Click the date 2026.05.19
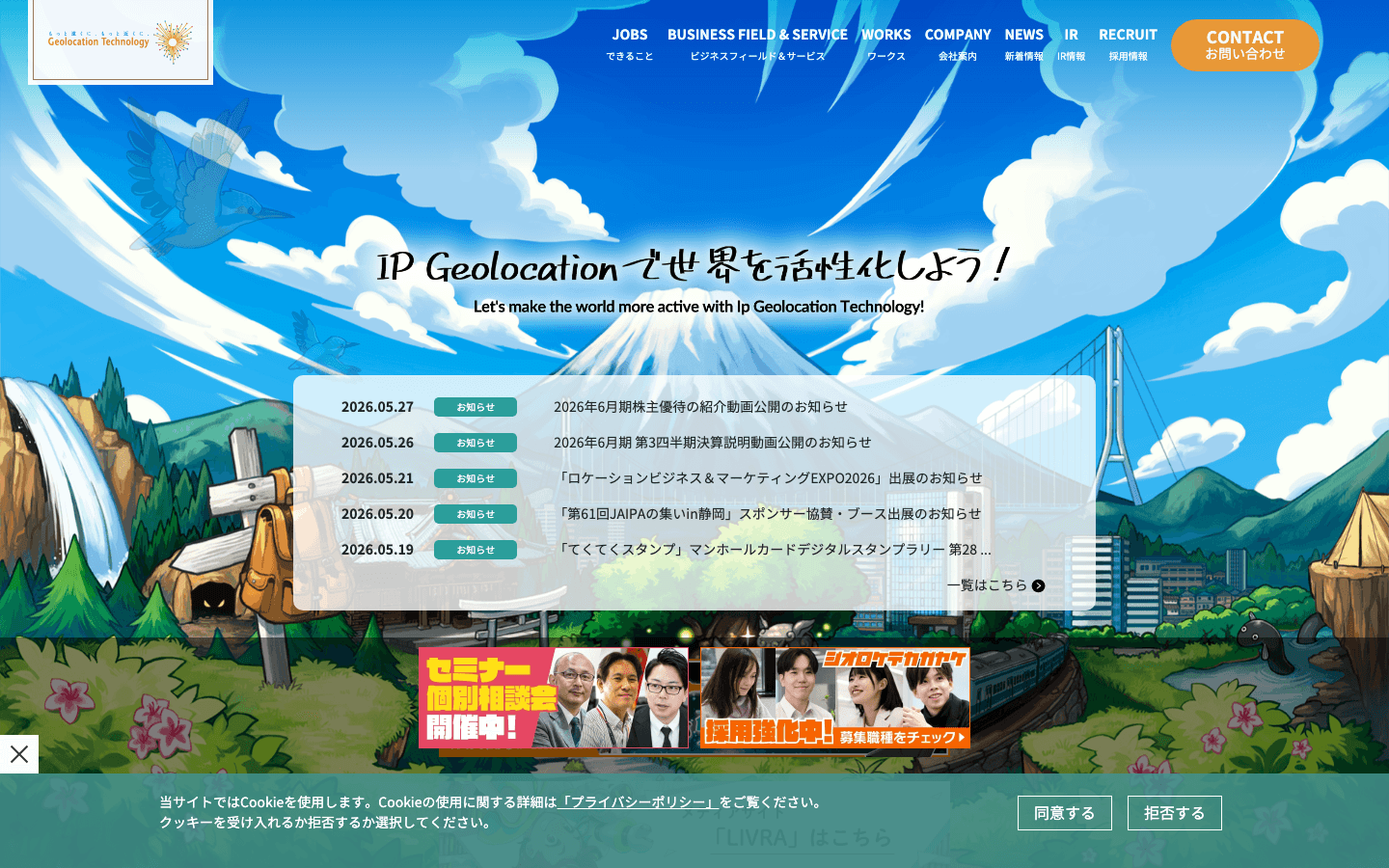Screen dimensions: 1389x868 (377, 550)
